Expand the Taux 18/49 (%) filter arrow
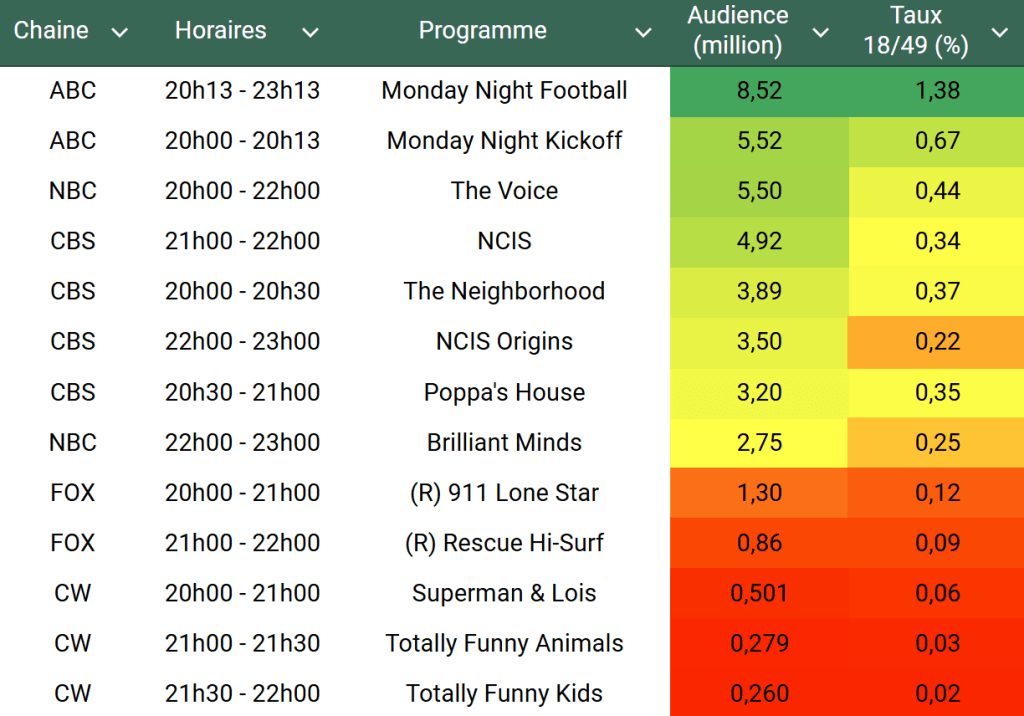The image size is (1024, 716). click(999, 33)
